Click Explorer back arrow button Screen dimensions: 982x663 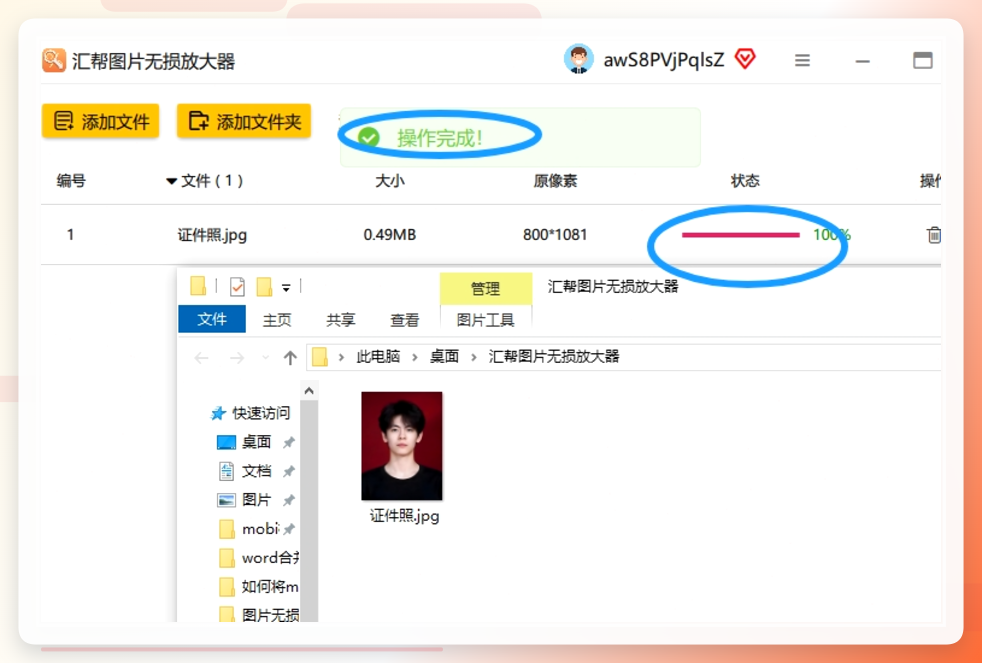[x=201, y=358]
